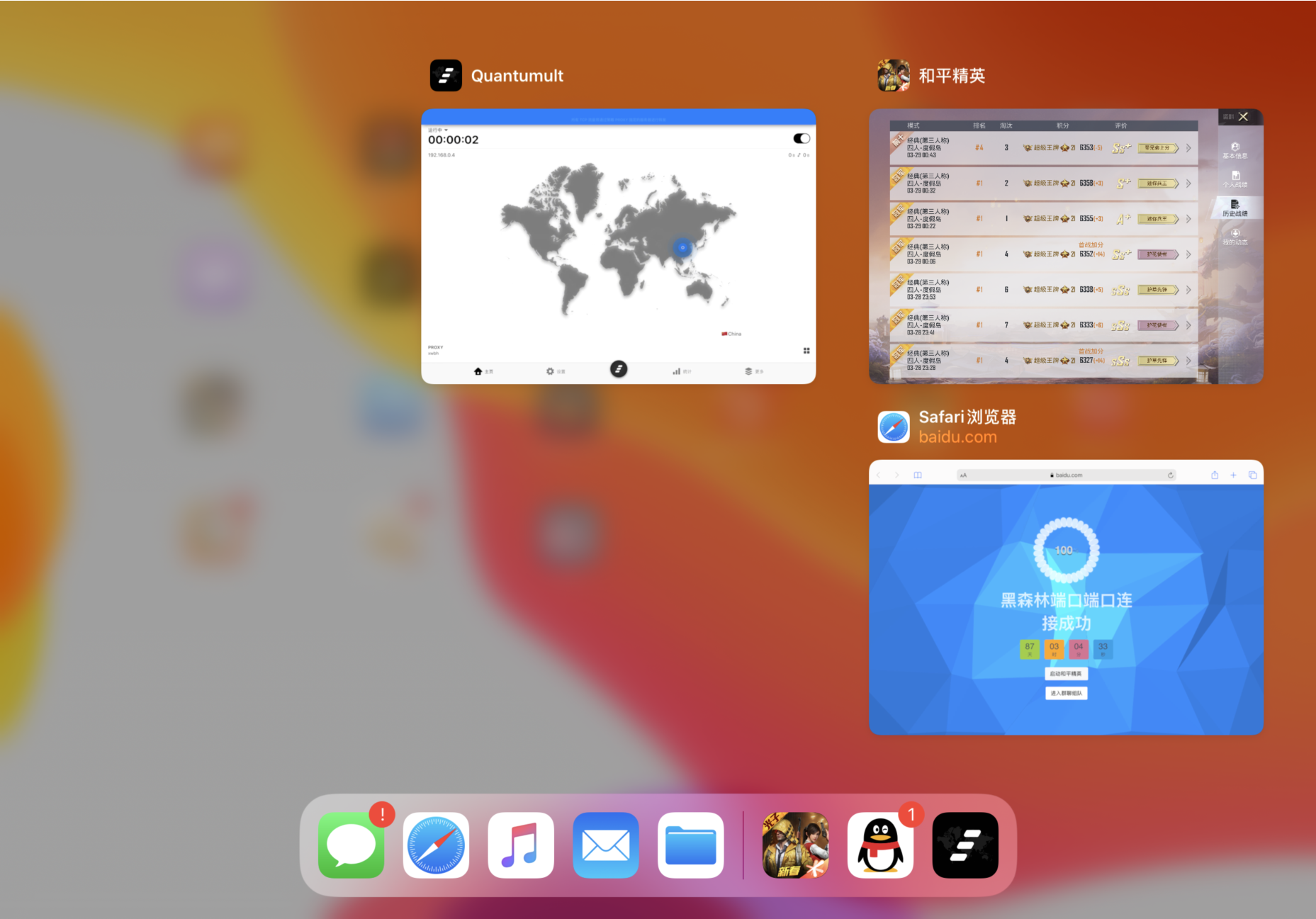Open the Files app in the dock
Screen dimensions: 1316x919
[691, 845]
